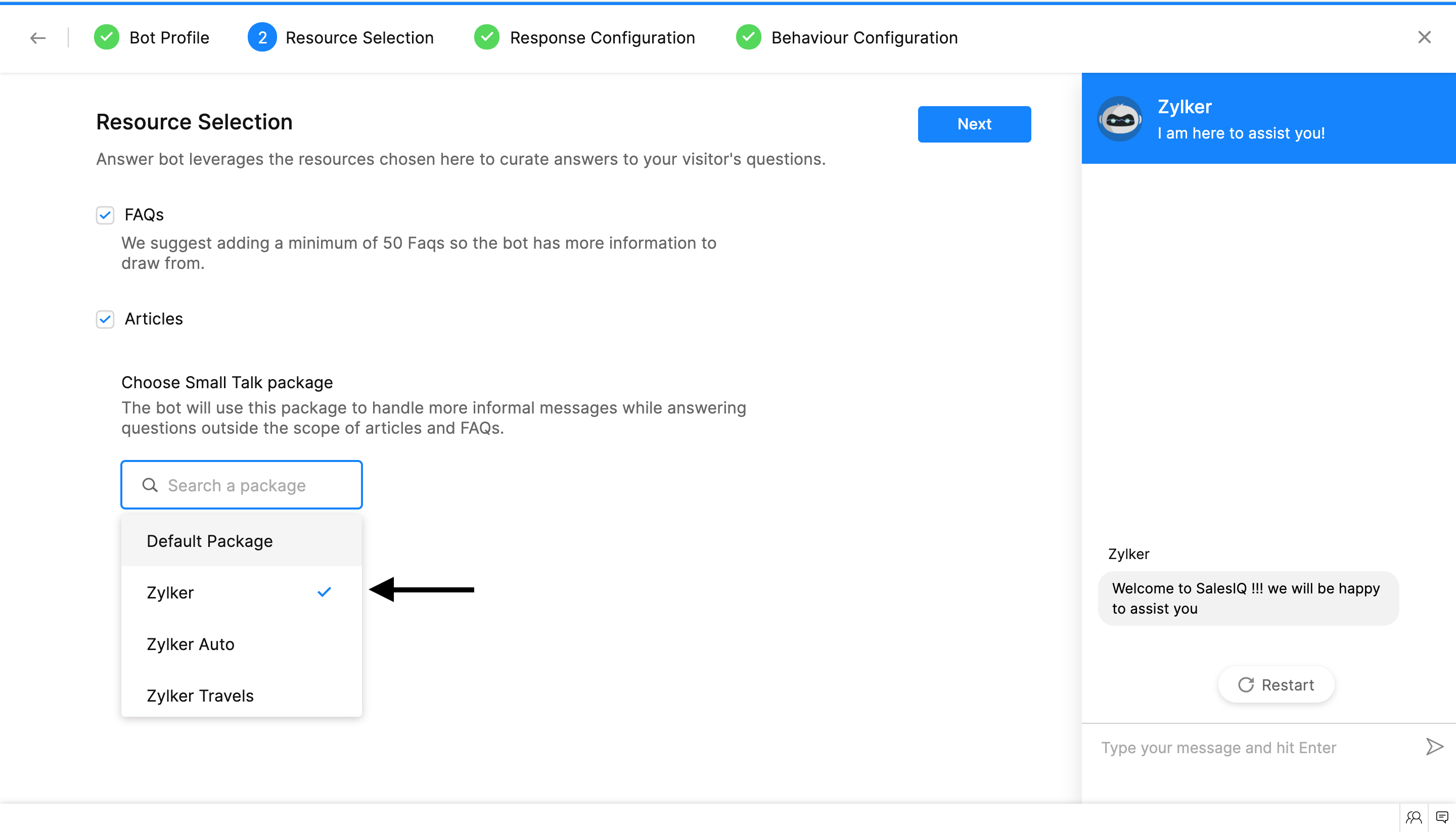Select the checked Zylker package option
Image resolution: width=1456 pixels, height=832 pixels.
[x=170, y=592]
